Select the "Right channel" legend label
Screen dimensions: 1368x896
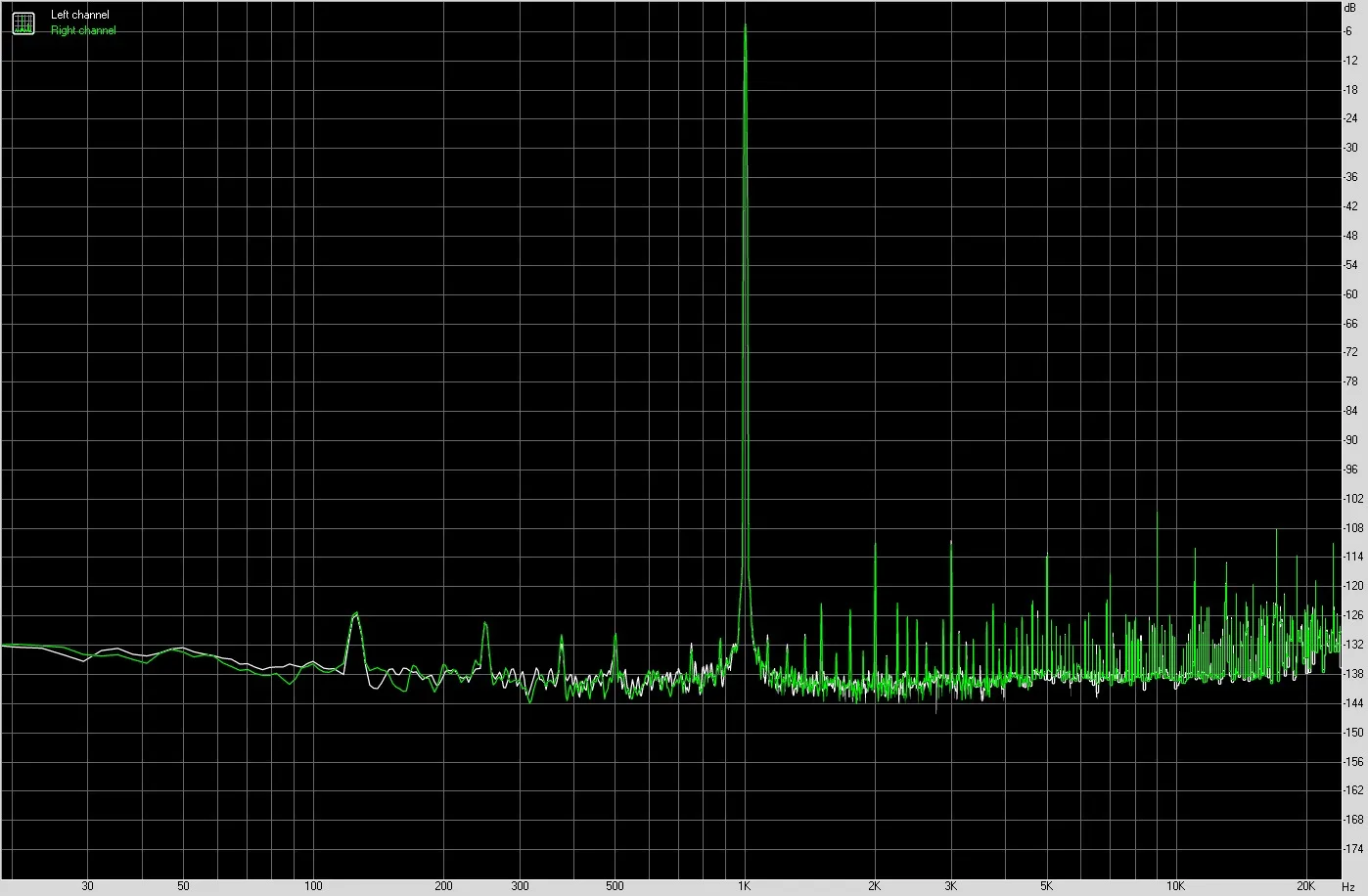pyautogui.click(x=83, y=30)
